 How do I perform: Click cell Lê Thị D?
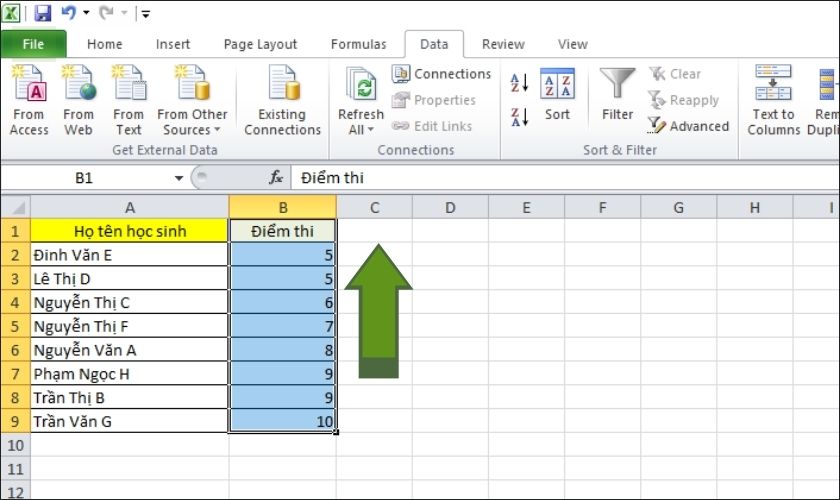pos(130,279)
